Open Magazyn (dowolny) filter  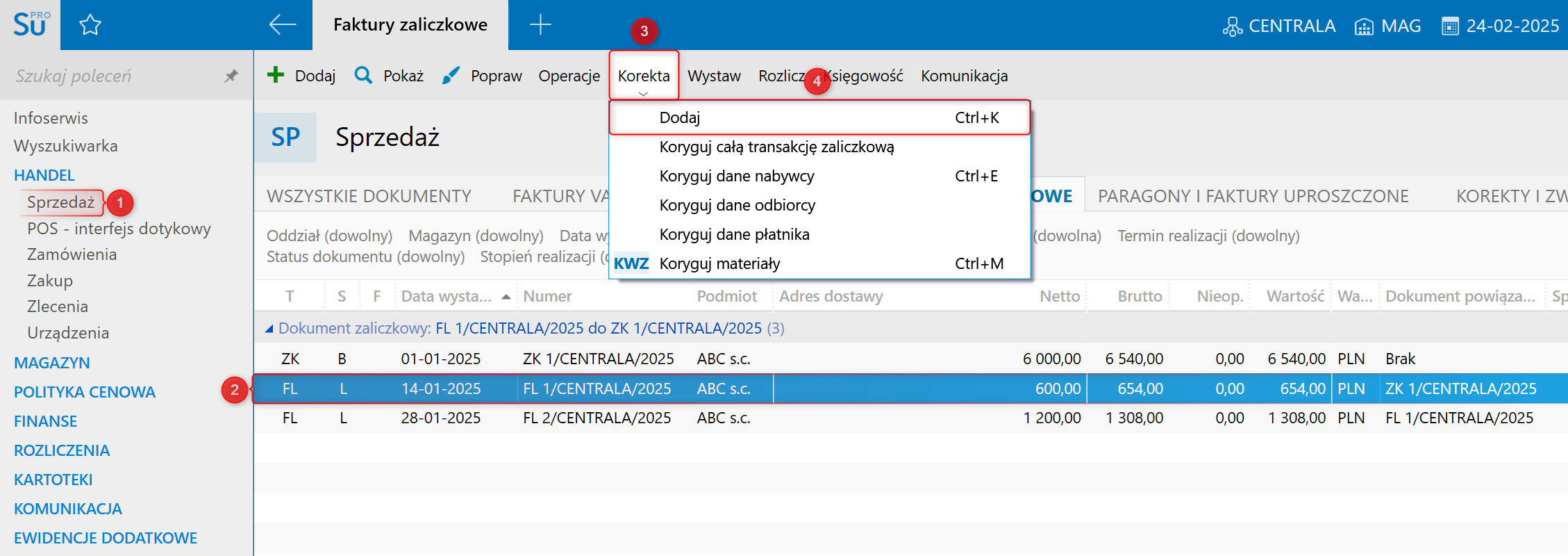pyautogui.click(x=476, y=236)
